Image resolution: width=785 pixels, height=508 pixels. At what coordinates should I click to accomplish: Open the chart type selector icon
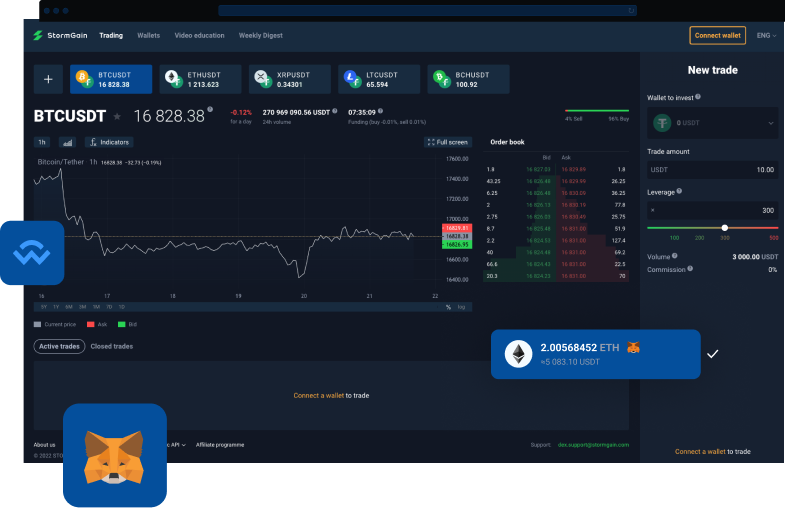[68, 143]
